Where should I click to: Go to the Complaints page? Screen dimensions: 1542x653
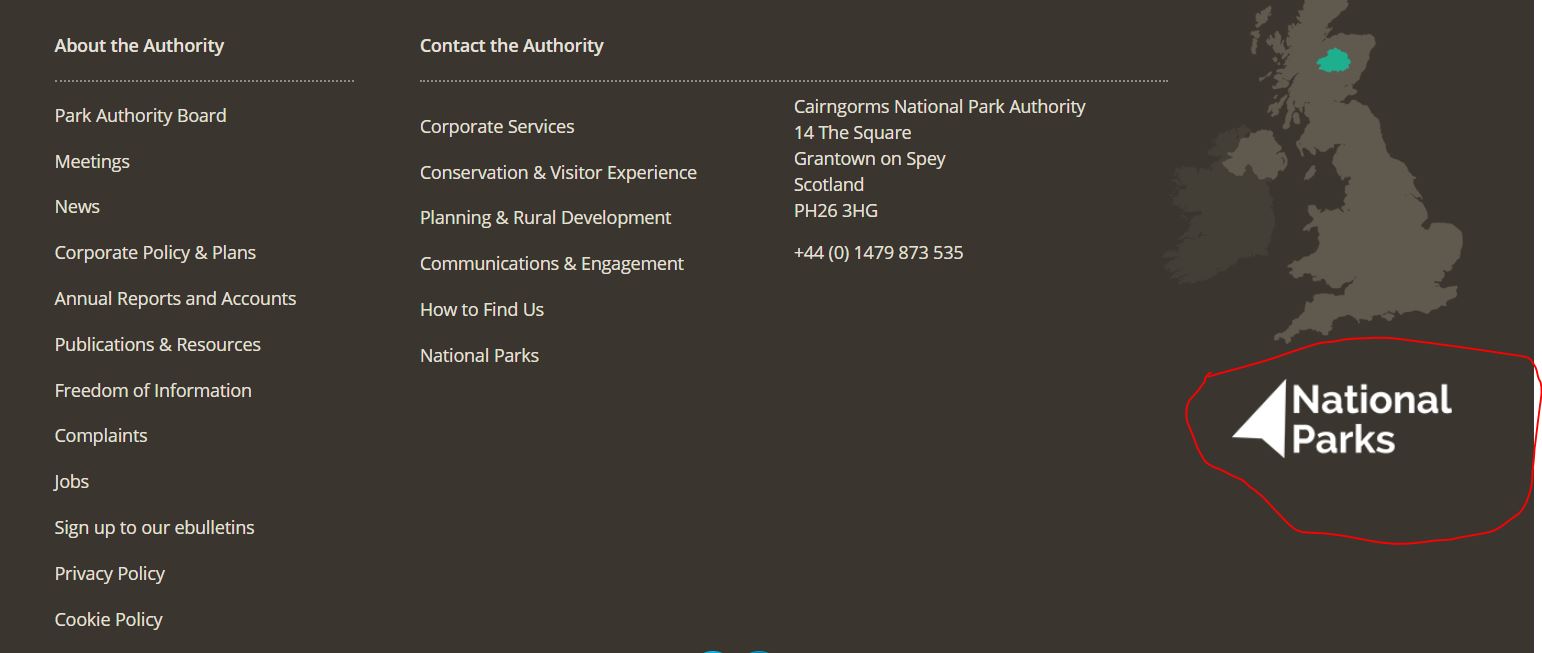point(101,435)
